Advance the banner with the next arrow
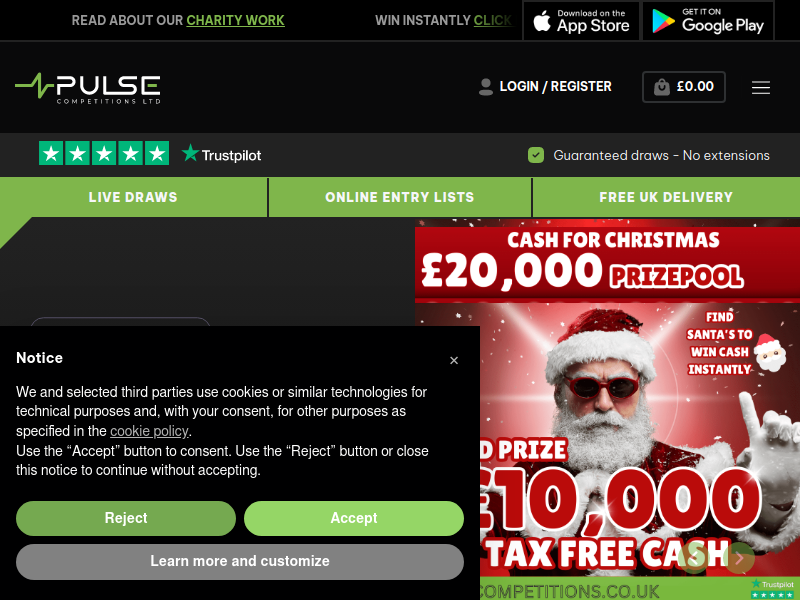Screen dimensions: 800x600 click(739, 558)
